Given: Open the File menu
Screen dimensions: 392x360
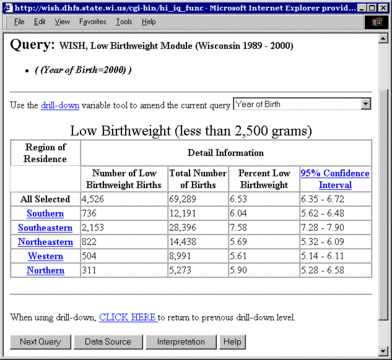Looking at the screenshot, I should point(19,22).
